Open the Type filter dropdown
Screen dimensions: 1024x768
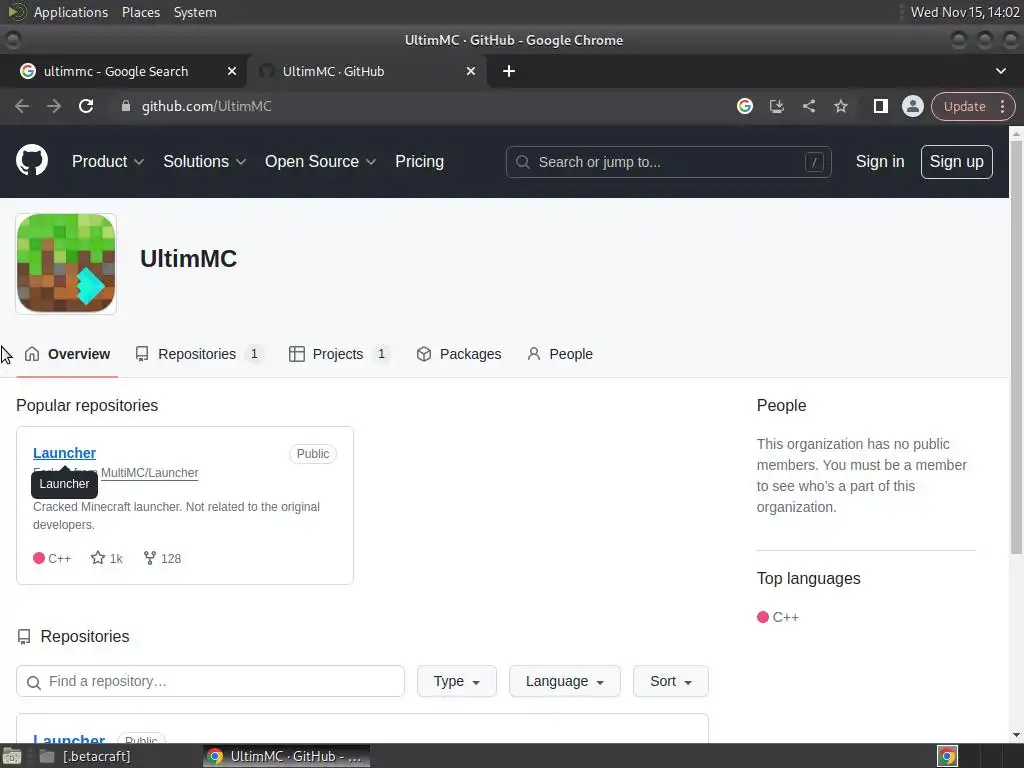(x=456, y=681)
